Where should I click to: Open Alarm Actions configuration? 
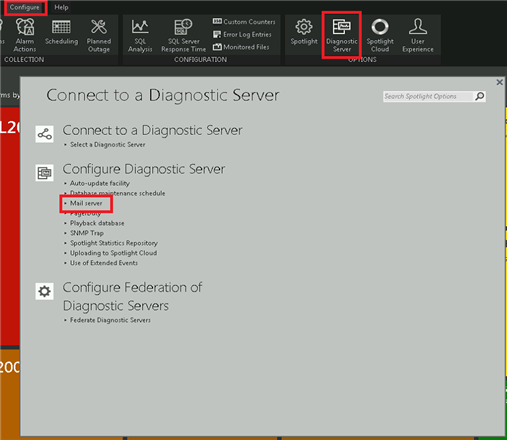[25, 35]
